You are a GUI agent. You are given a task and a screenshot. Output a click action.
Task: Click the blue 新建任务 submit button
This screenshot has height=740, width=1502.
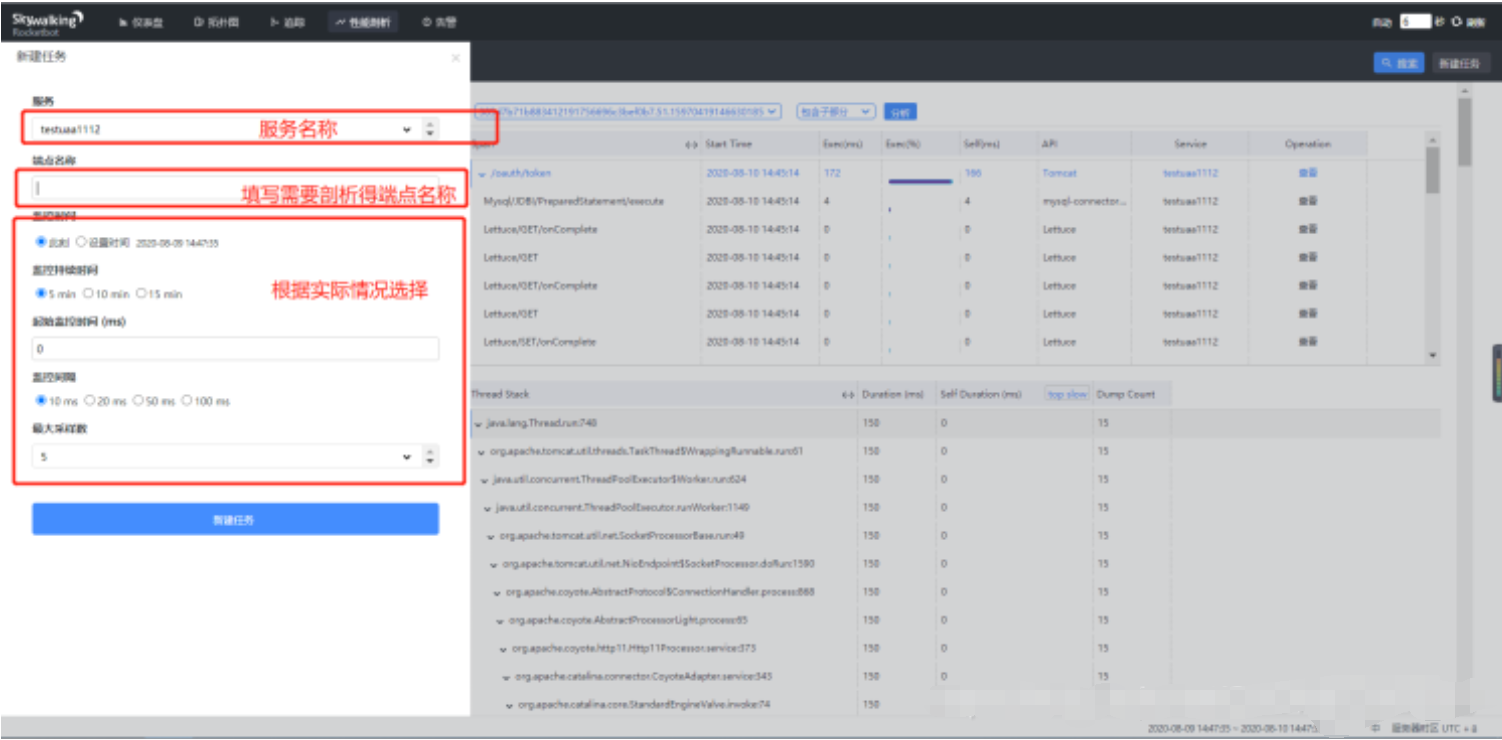pyautogui.click(x=235, y=520)
